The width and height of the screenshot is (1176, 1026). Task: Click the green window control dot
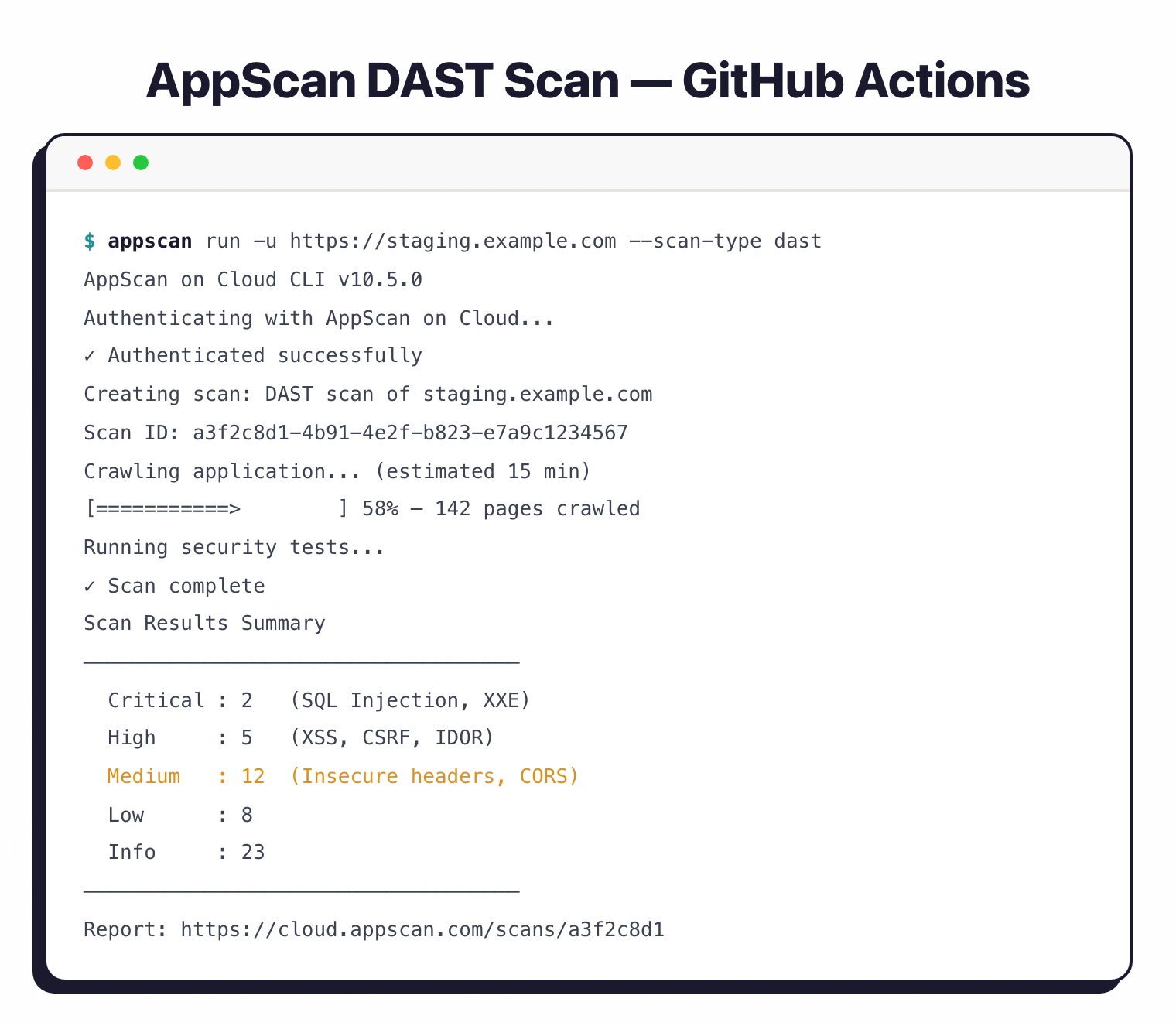(141, 162)
